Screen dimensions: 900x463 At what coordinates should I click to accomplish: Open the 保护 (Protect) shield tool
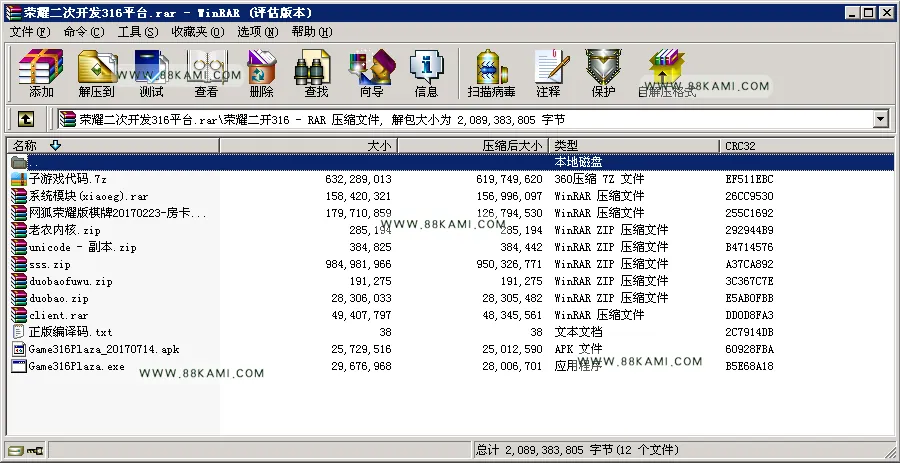coord(603,73)
